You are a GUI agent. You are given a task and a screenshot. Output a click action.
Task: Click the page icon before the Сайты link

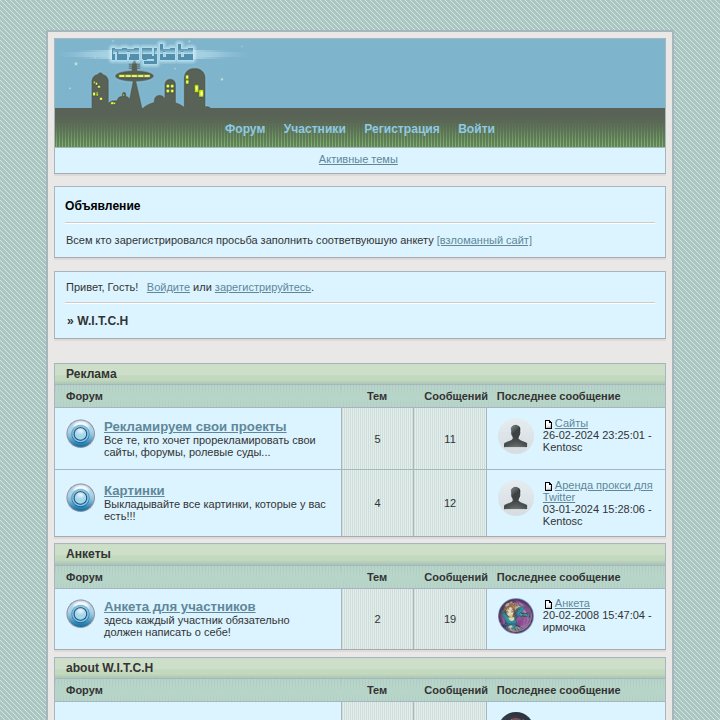(x=548, y=424)
